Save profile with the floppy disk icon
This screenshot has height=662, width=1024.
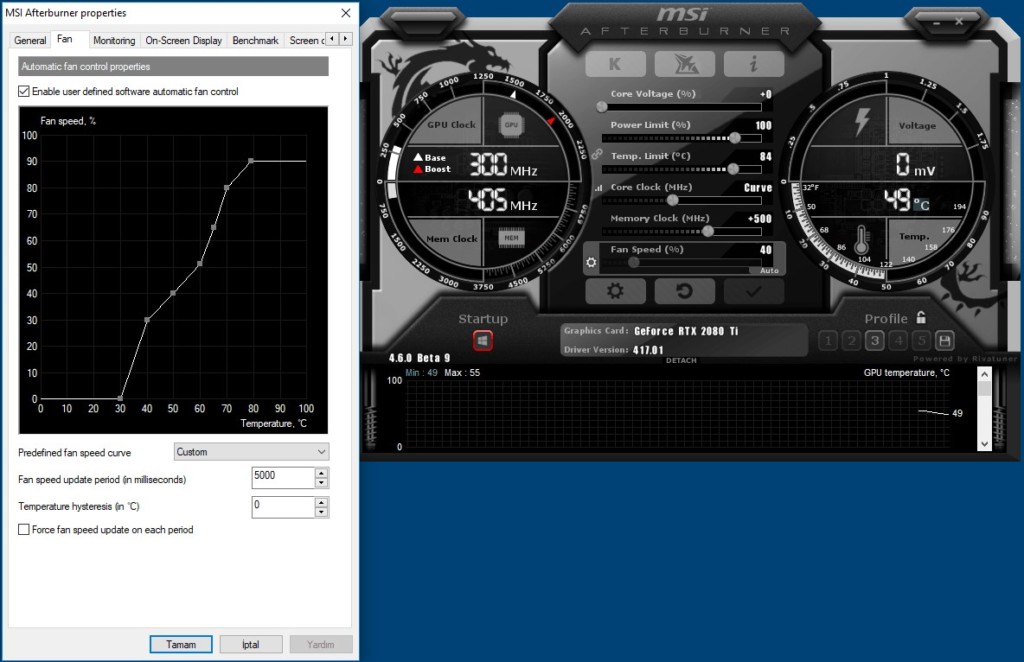944,340
